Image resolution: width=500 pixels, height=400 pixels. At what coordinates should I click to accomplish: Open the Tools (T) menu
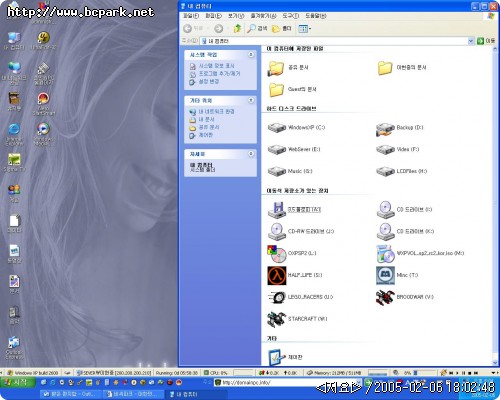(291, 16)
